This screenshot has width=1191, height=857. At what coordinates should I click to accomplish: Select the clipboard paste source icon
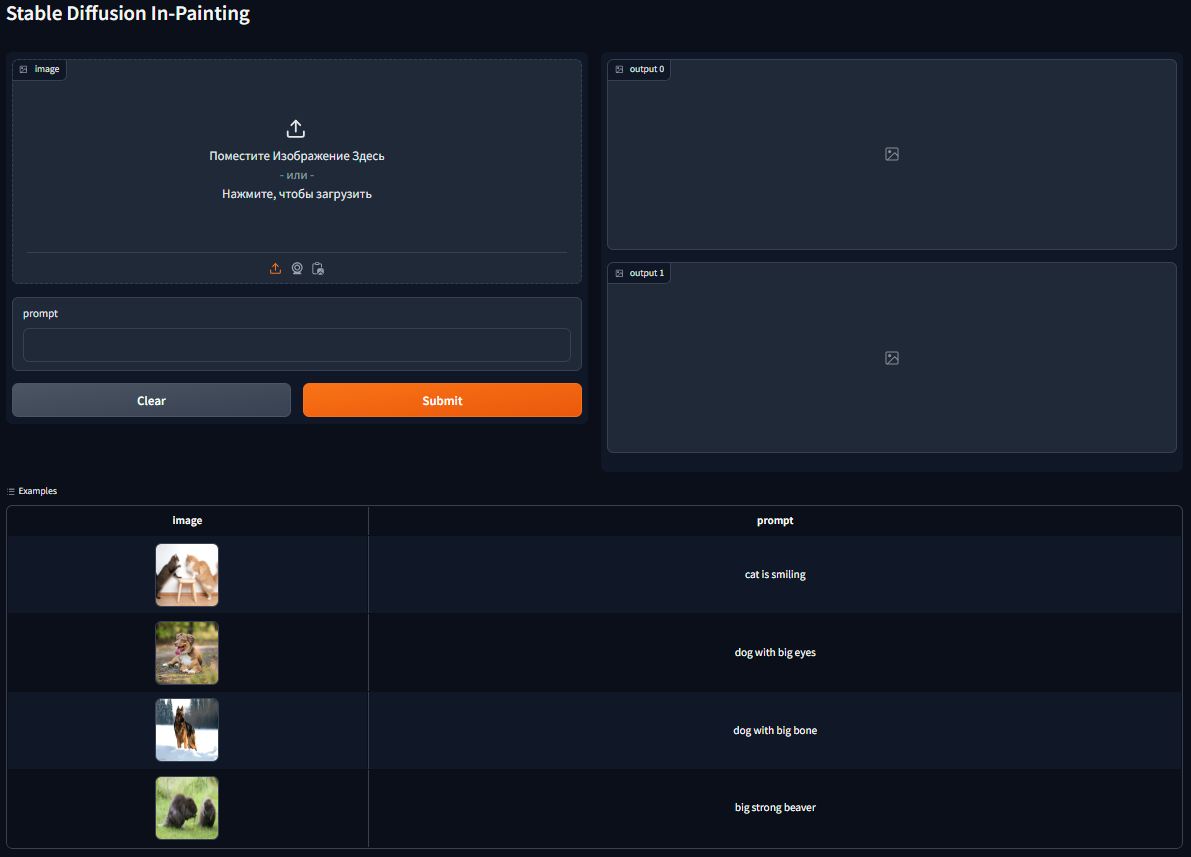coord(318,268)
